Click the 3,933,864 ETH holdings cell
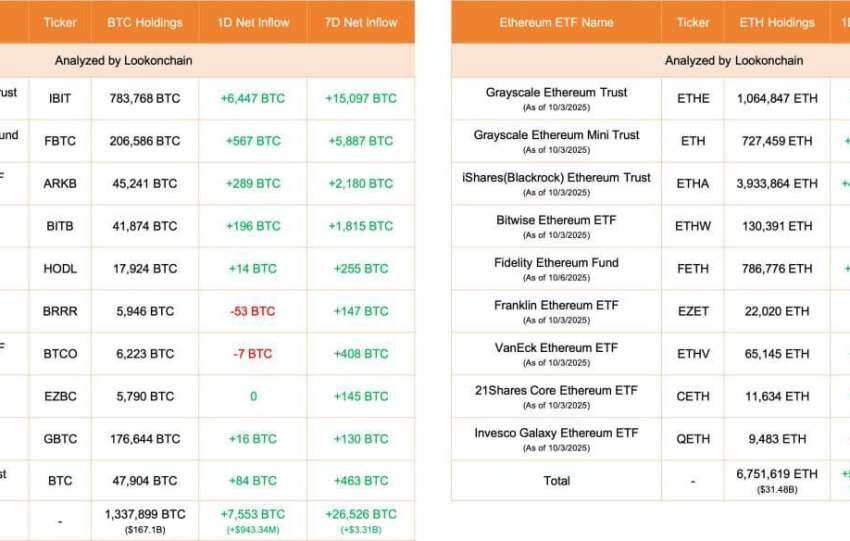Image resolution: width=850 pixels, height=541 pixels. click(776, 184)
